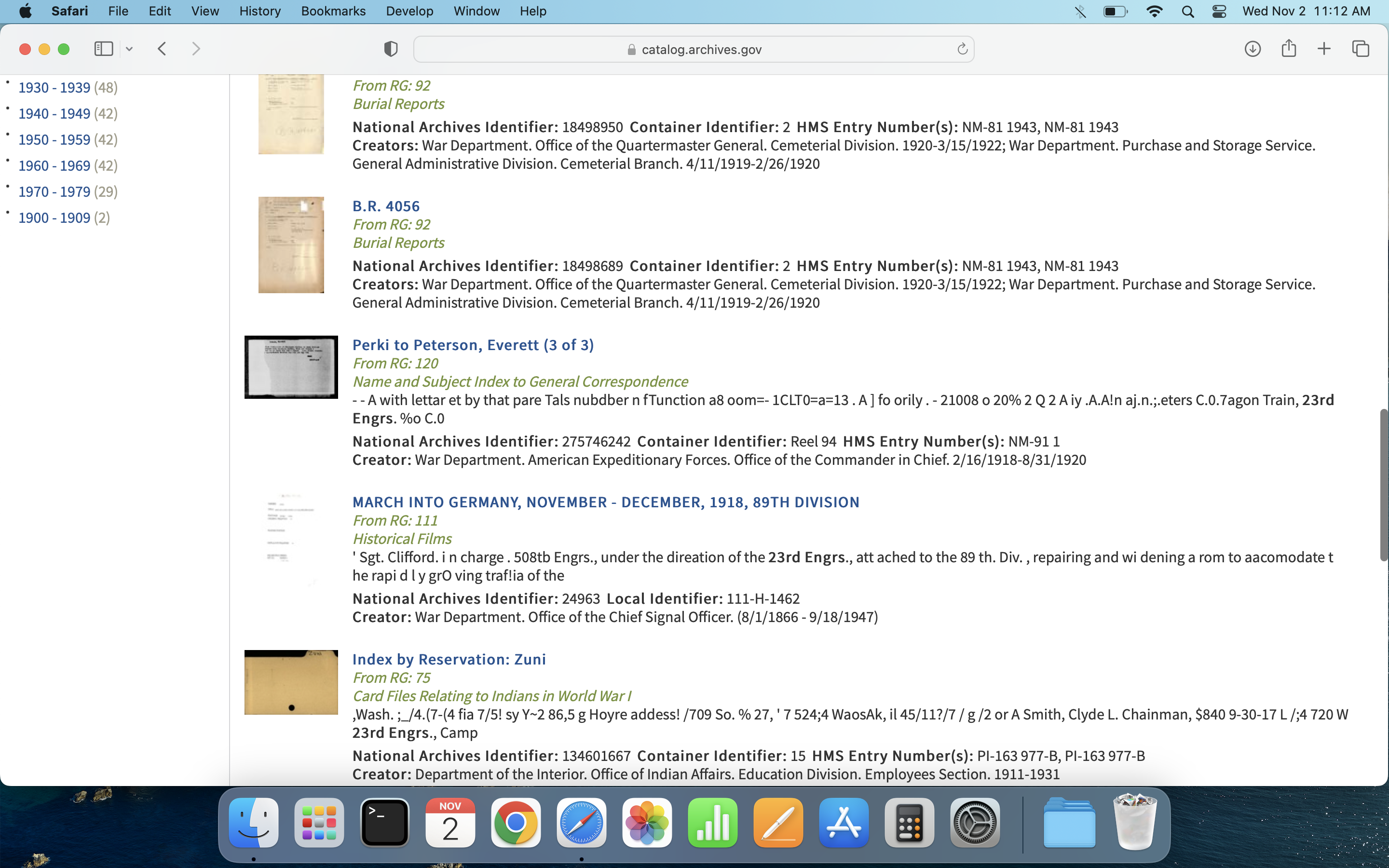The image size is (1389, 868).
Task: Open Control Center in menu bar
Action: [x=1219, y=11]
